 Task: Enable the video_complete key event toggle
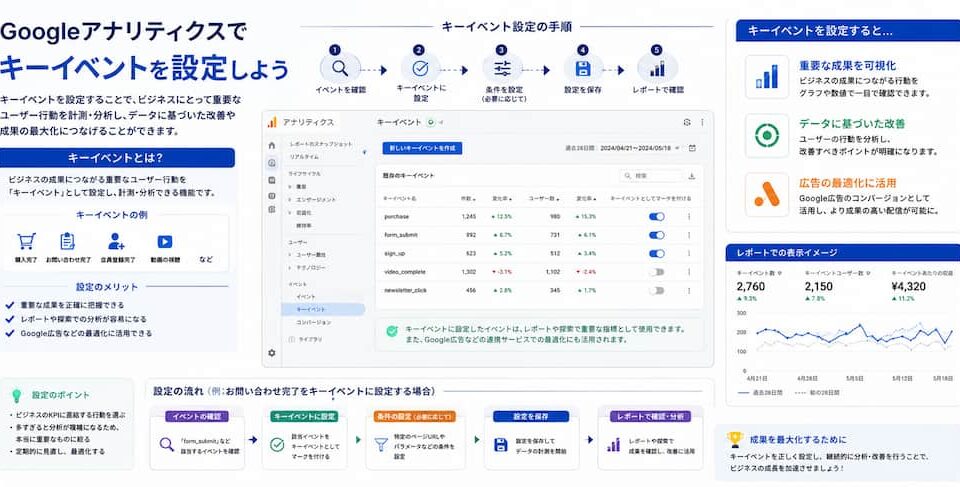click(x=656, y=272)
